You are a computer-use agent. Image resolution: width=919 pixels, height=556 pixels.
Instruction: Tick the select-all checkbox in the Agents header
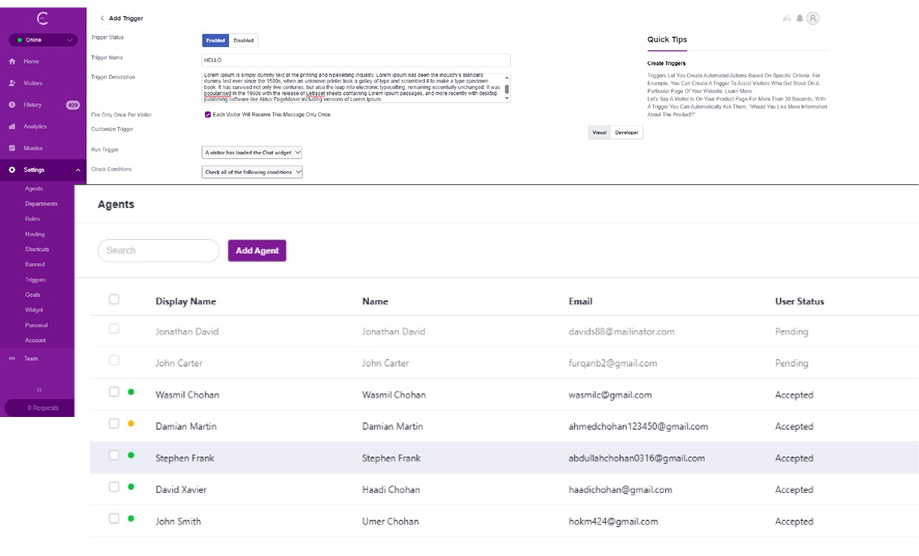(114, 299)
